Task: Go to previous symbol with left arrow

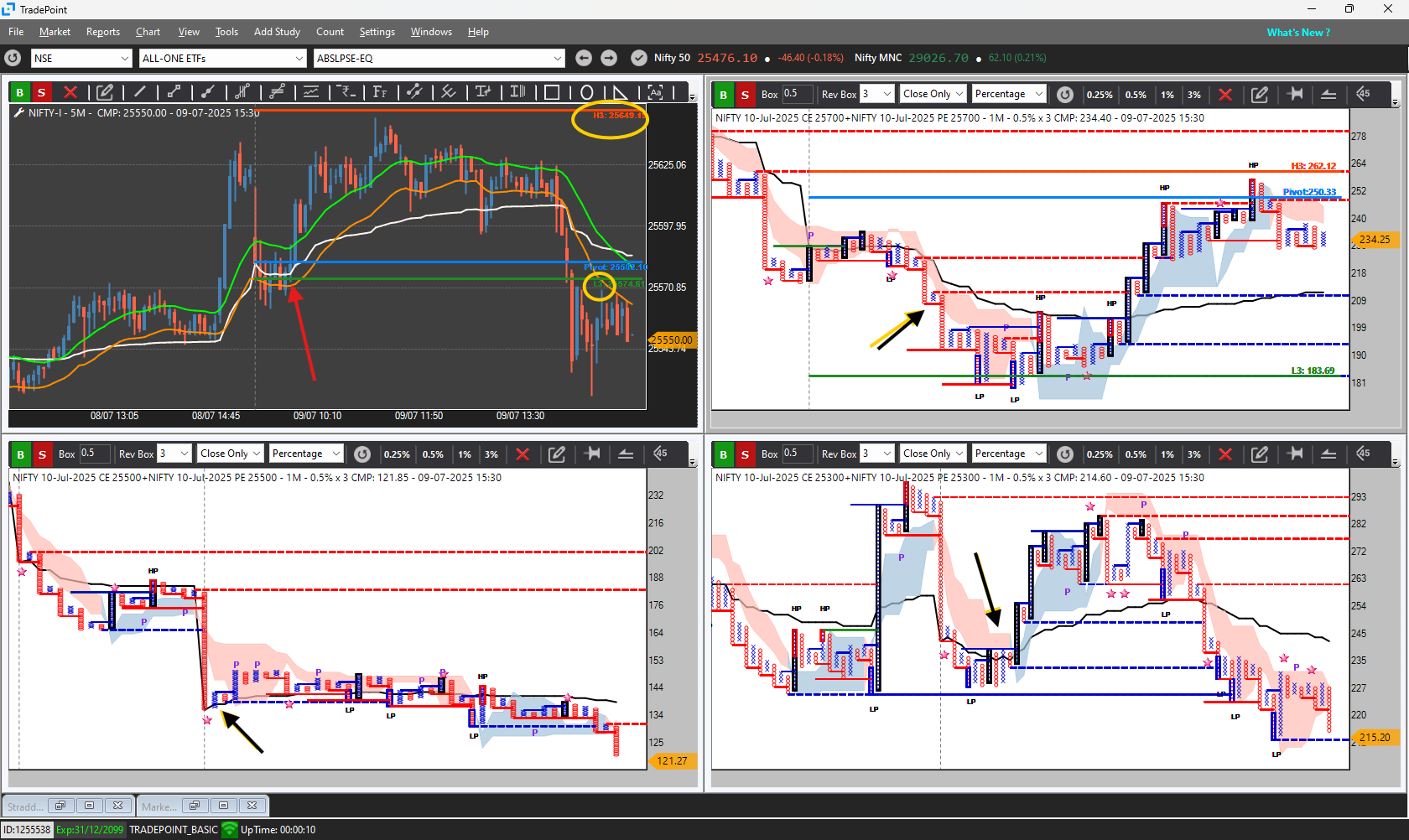Action: [584, 58]
